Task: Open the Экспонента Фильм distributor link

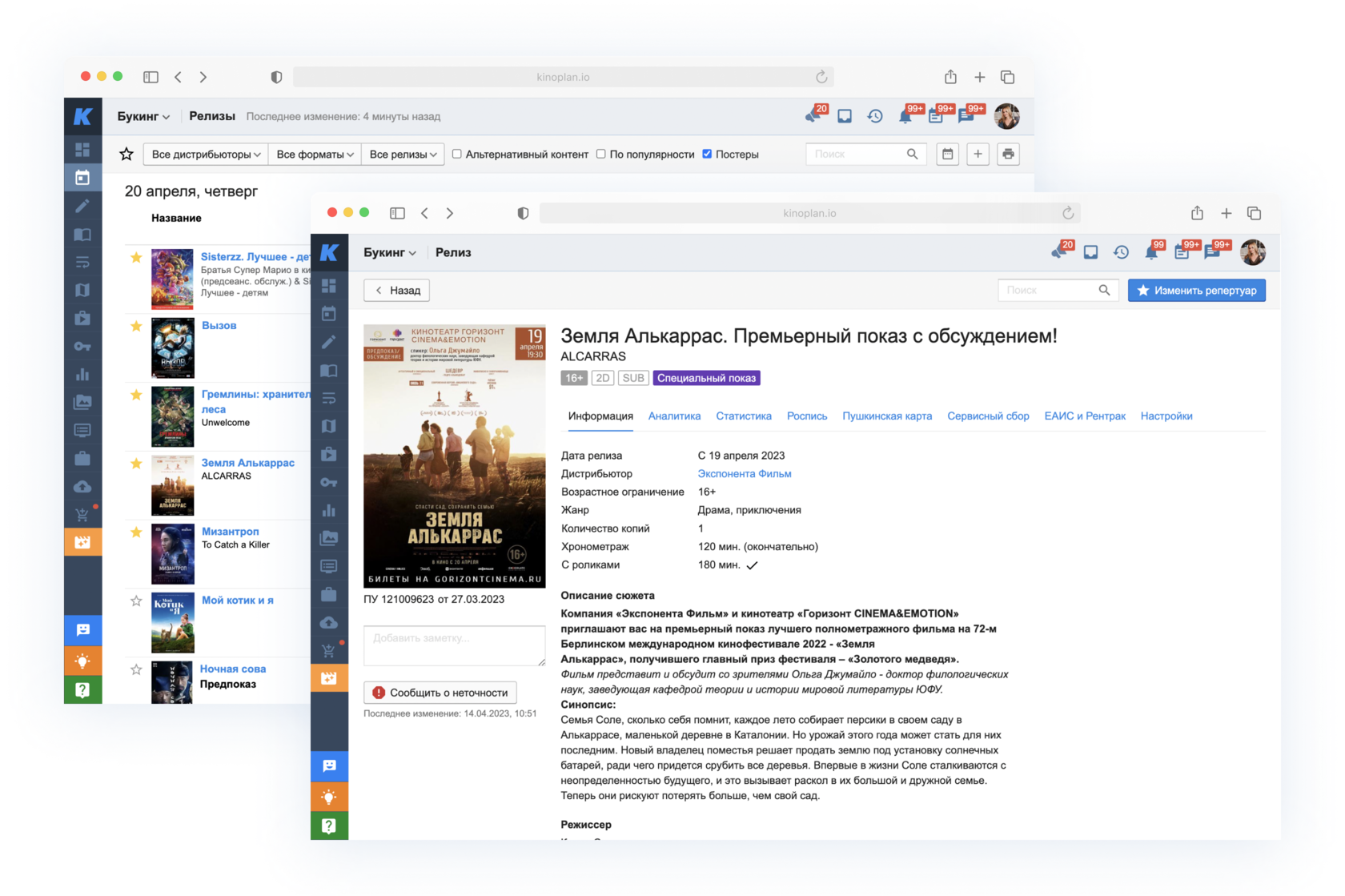Action: click(745, 473)
